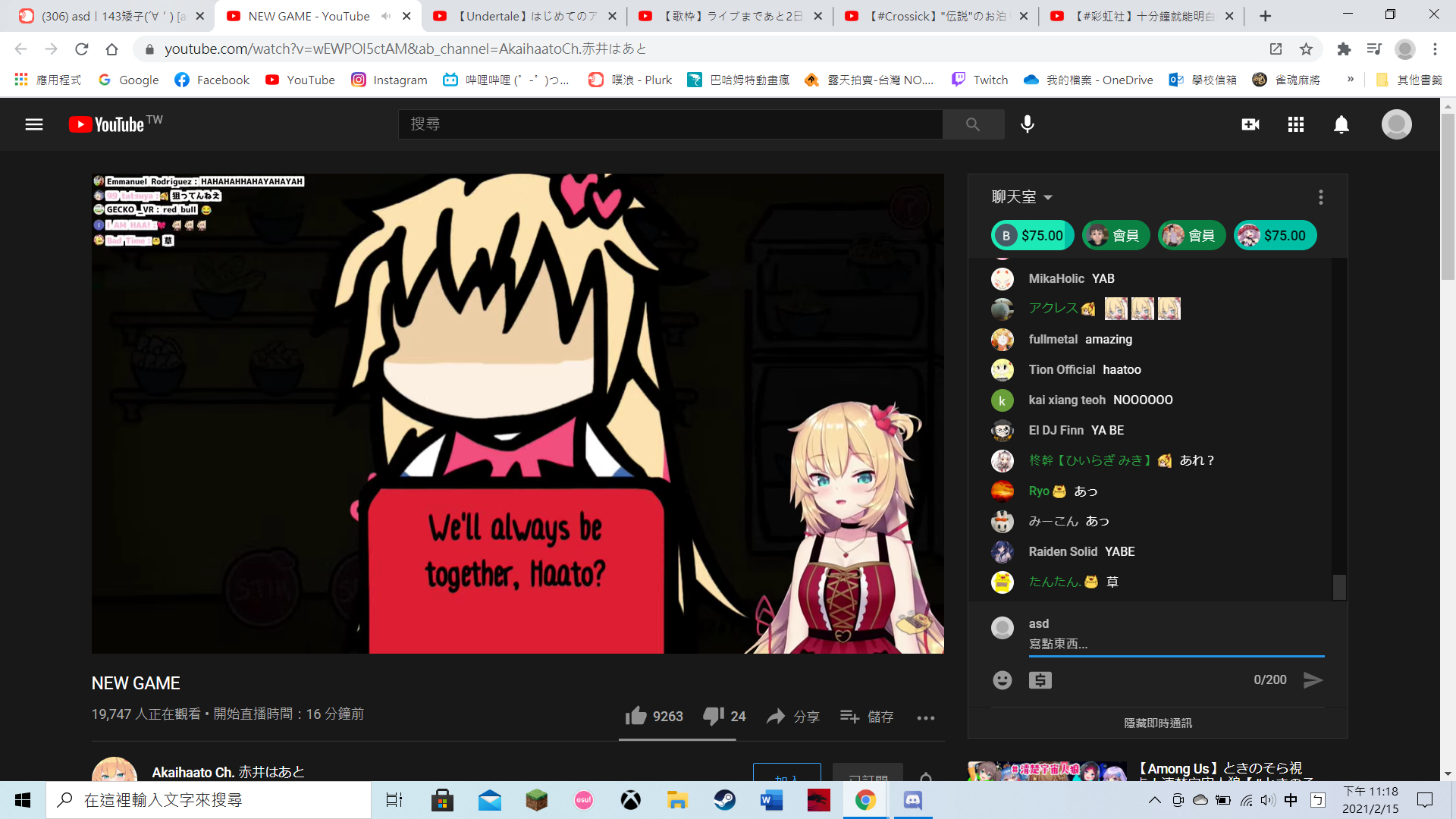Viewport: 1456px width, 819px height.
Task: Open the Windows notification center
Action: coord(1425,800)
